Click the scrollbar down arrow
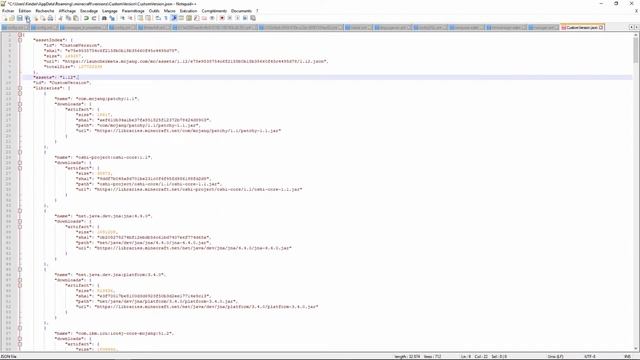This screenshot has height=360, width=640. (x=636, y=349)
